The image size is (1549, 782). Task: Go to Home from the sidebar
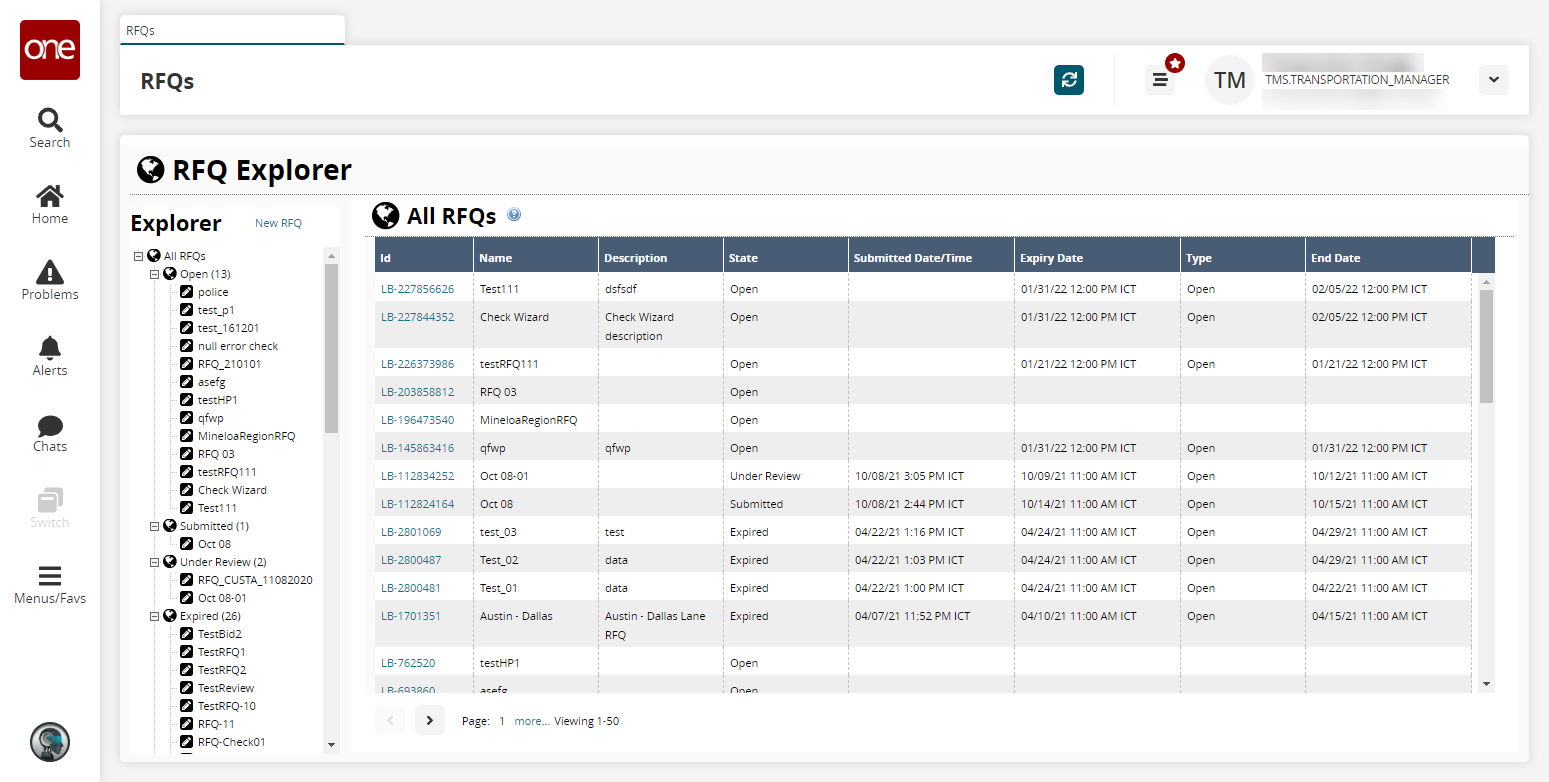pos(50,204)
